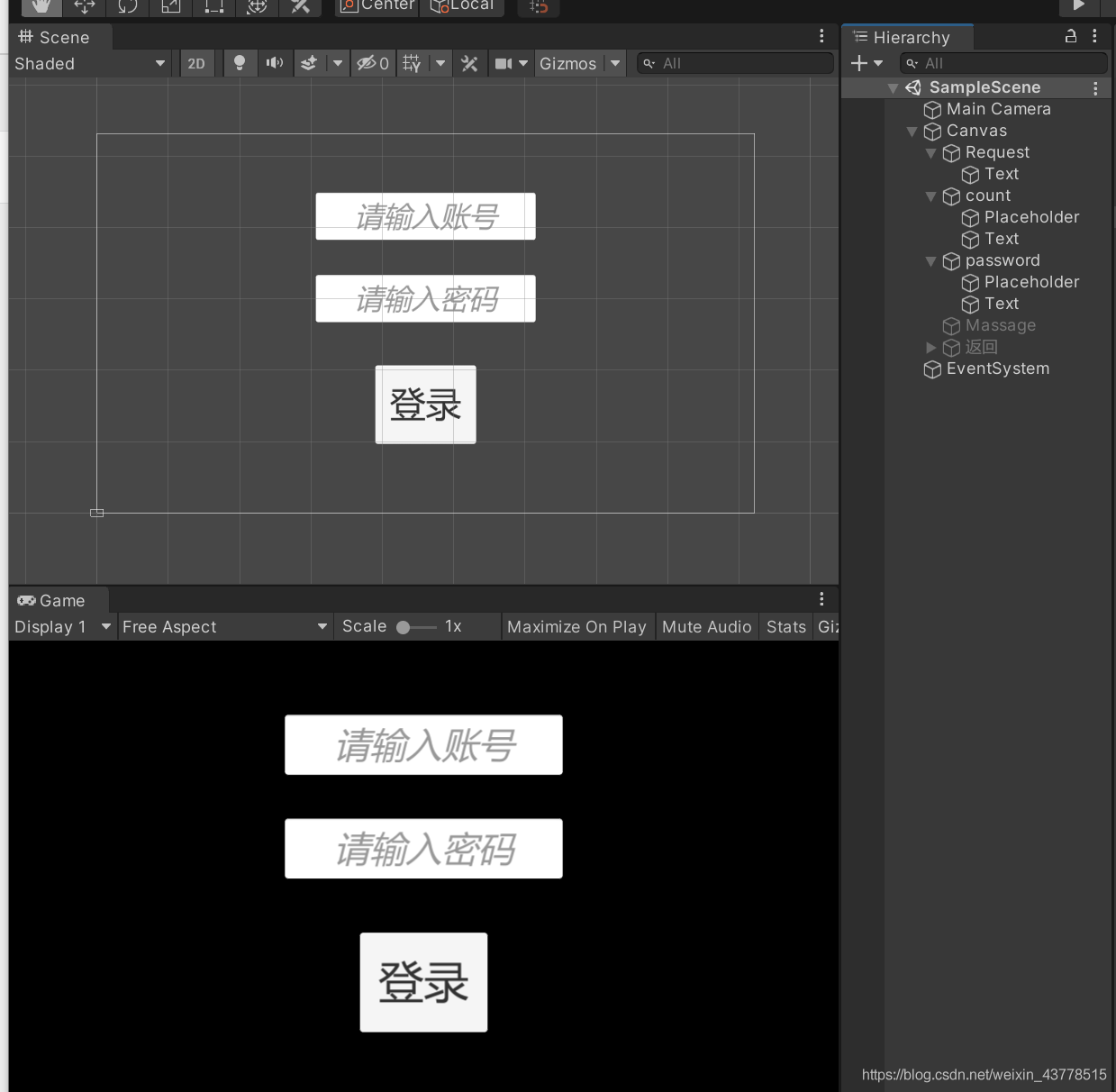Screen dimensions: 1116x1092
Task: Click the Stats button in Game view
Action: pyautogui.click(x=785, y=626)
